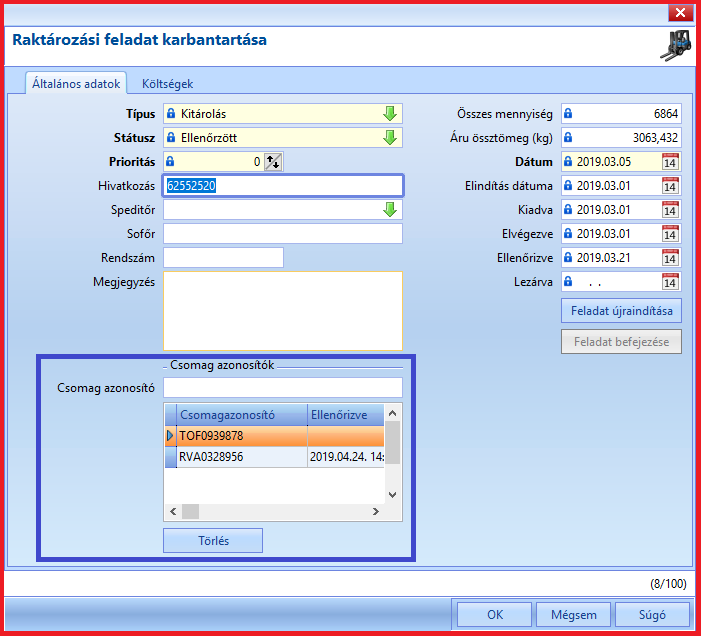
Task: Switch to Általános adatok tab
Action: click(76, 84)
